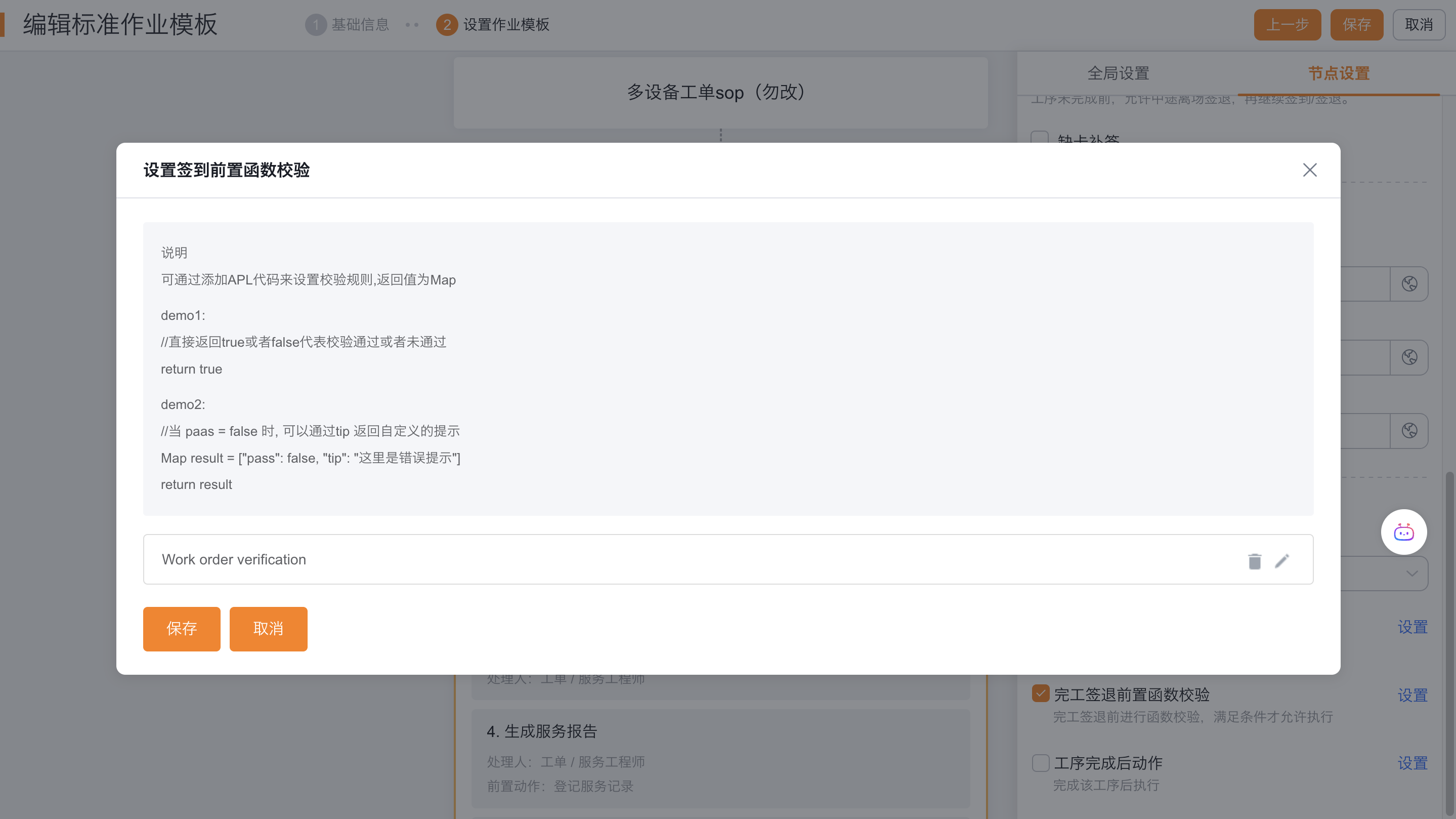
Task: Switch to 节点设置 tab
Action: click(1339, 73)
